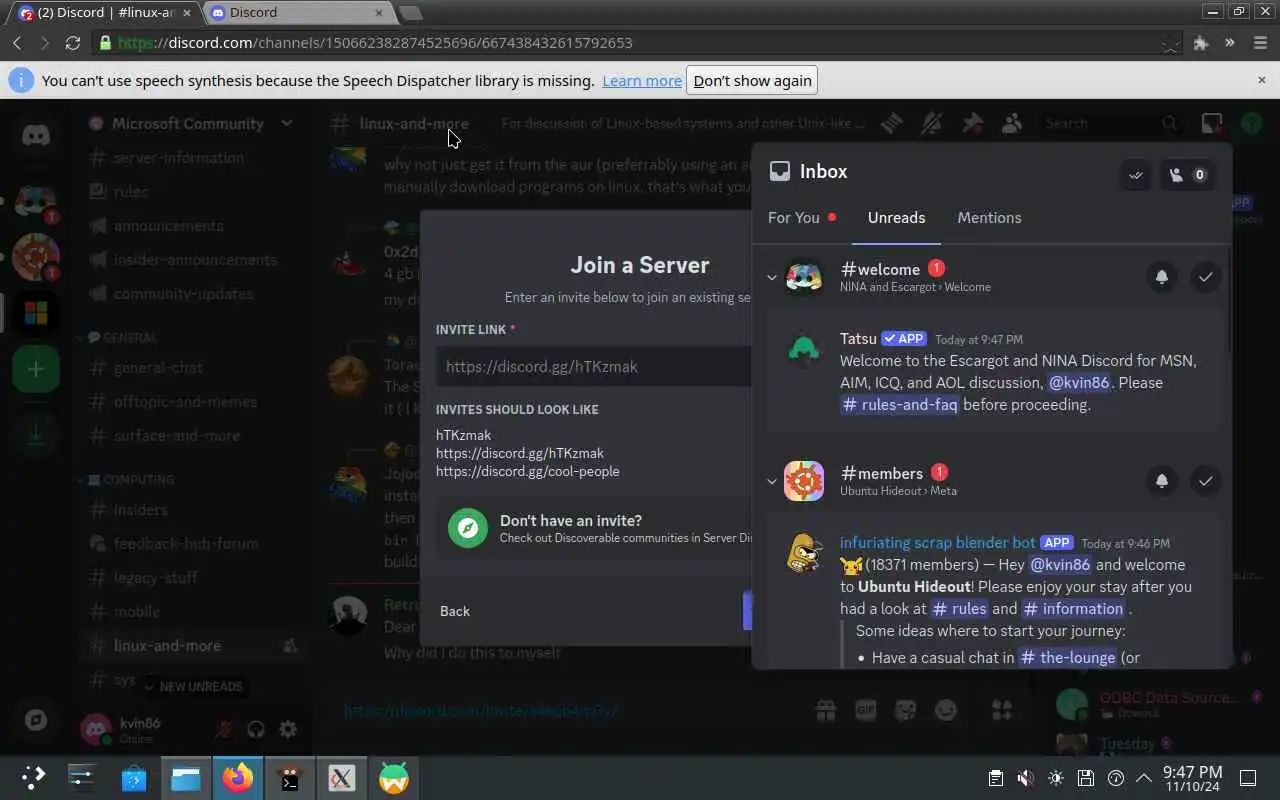Mark #welcome as read with checkmark
Image resolution: width=1280 pixels, height=800 pixels.
pyautogui.click(x=1206, y=277)
